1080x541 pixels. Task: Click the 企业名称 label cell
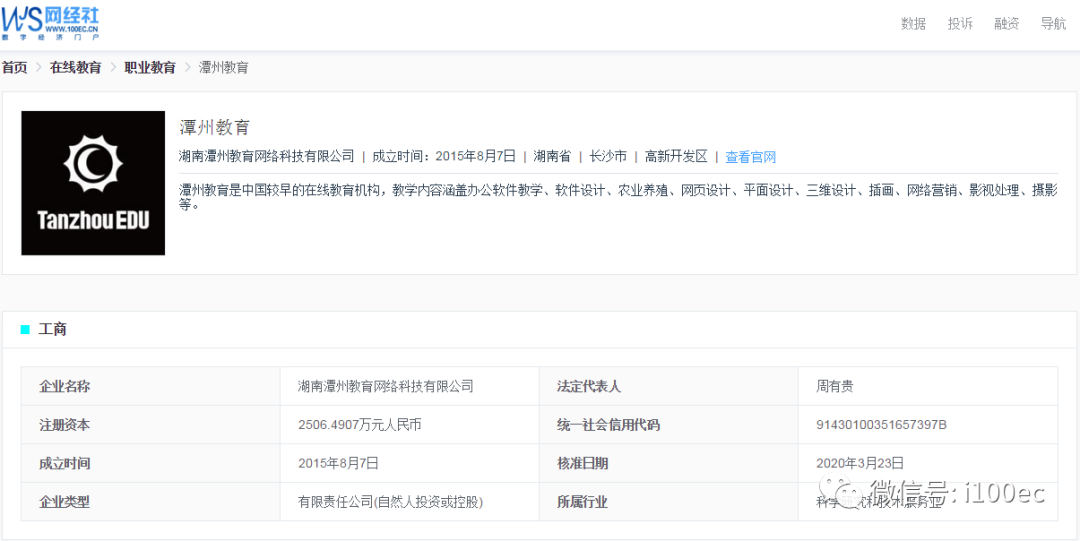pyautogui.click(x=151, y=386)
